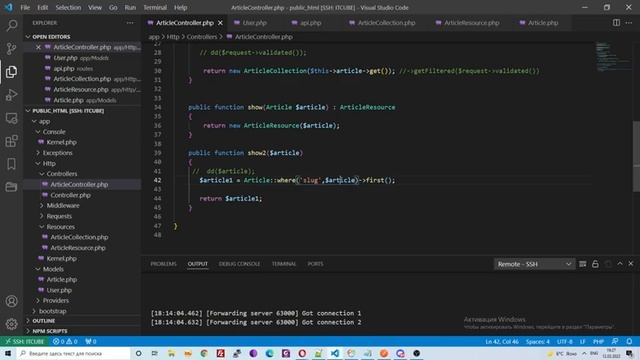Open the Project Manager folder icon

pyautogui.click(x=11, y=187)
